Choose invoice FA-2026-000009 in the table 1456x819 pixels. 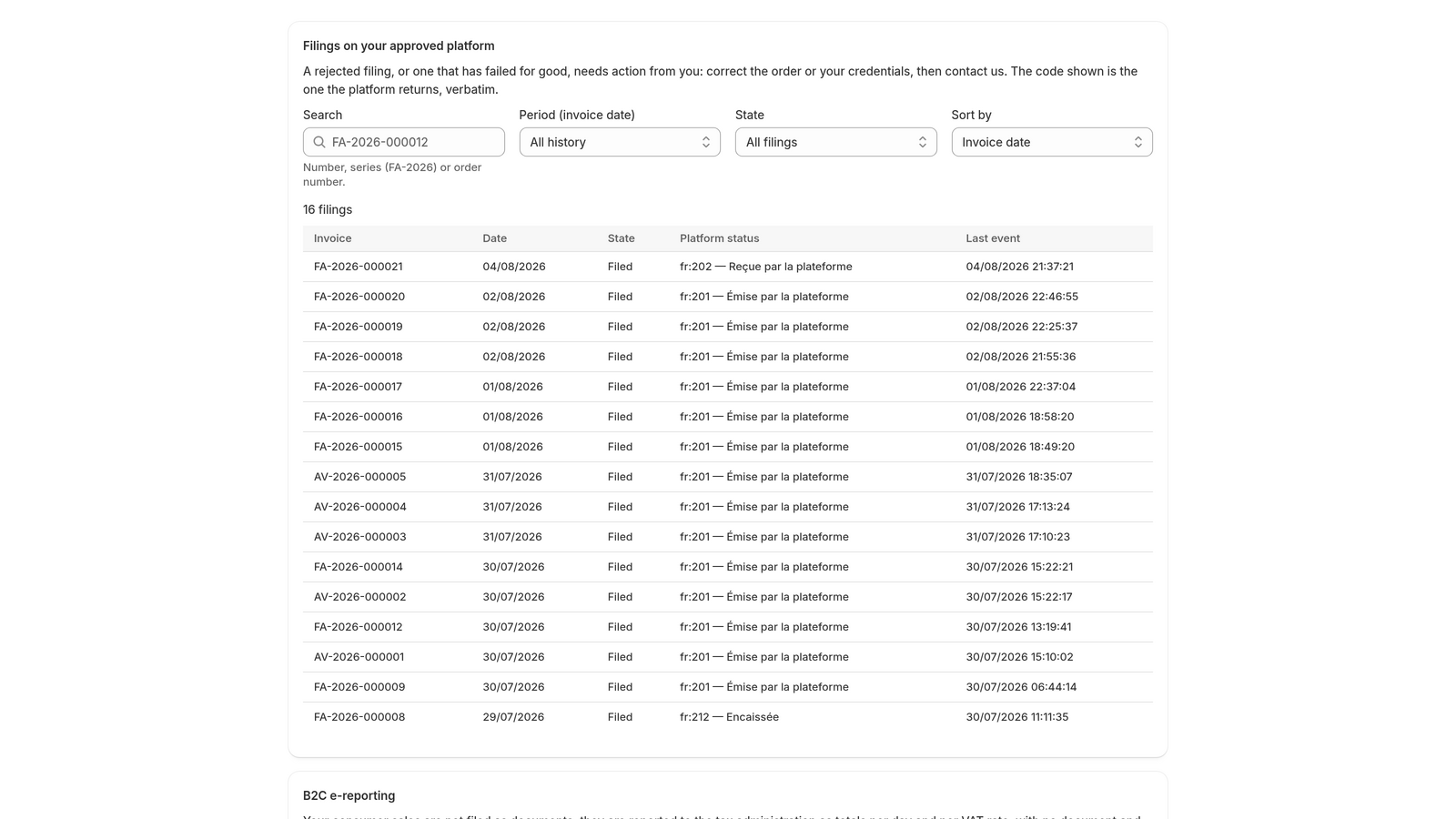(359, 687)
